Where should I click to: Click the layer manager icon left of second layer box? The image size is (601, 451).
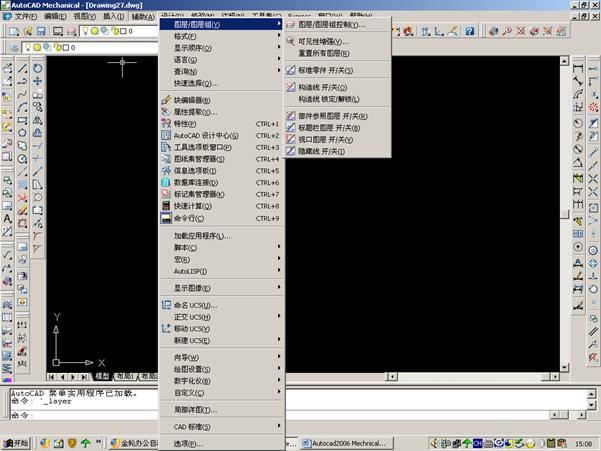(x=14, y=48)
